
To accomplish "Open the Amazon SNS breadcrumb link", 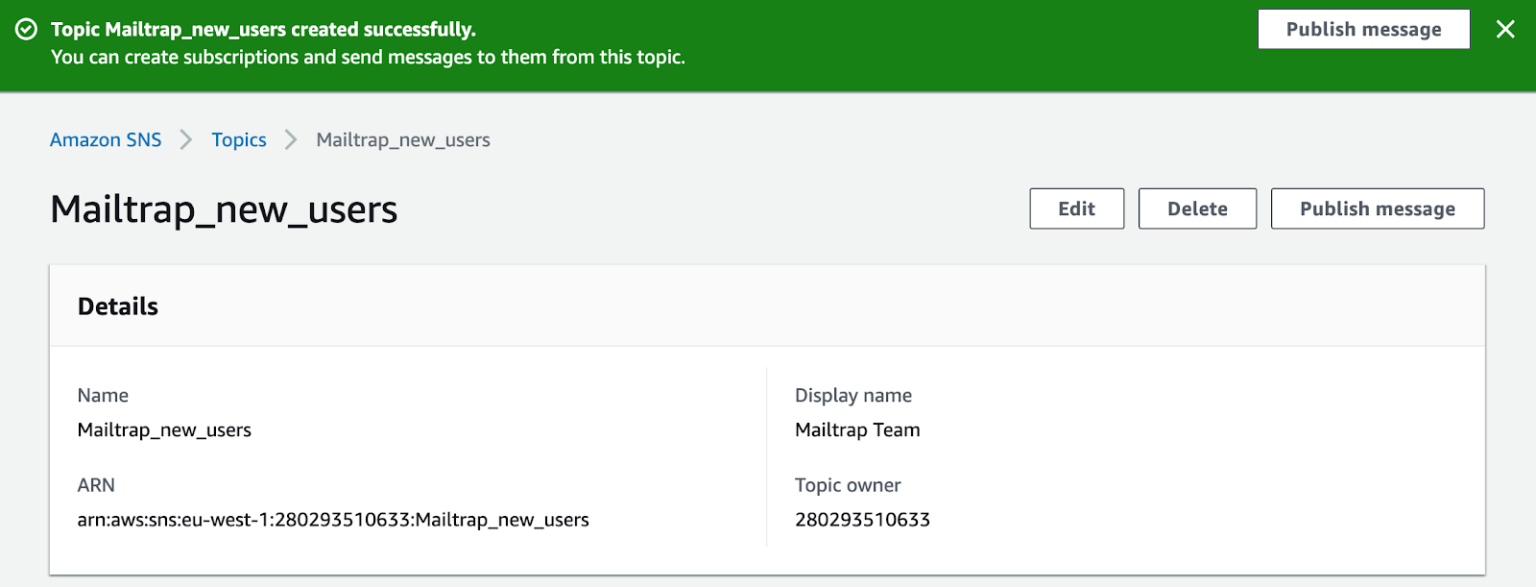I will coord(105,140).
